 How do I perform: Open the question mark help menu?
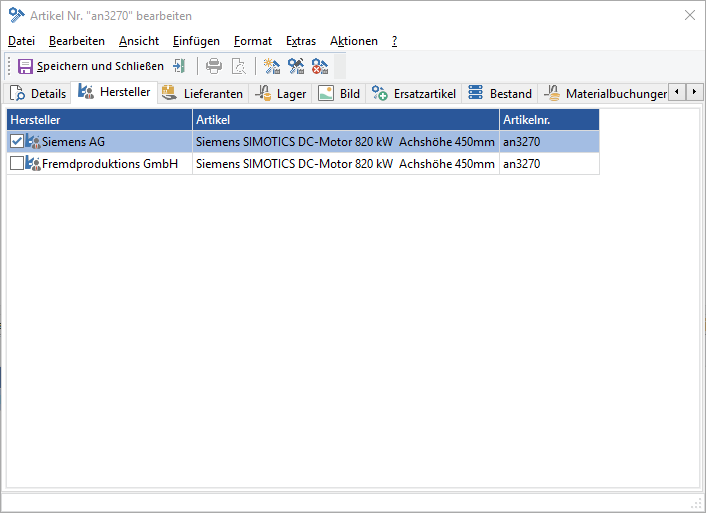394,41
